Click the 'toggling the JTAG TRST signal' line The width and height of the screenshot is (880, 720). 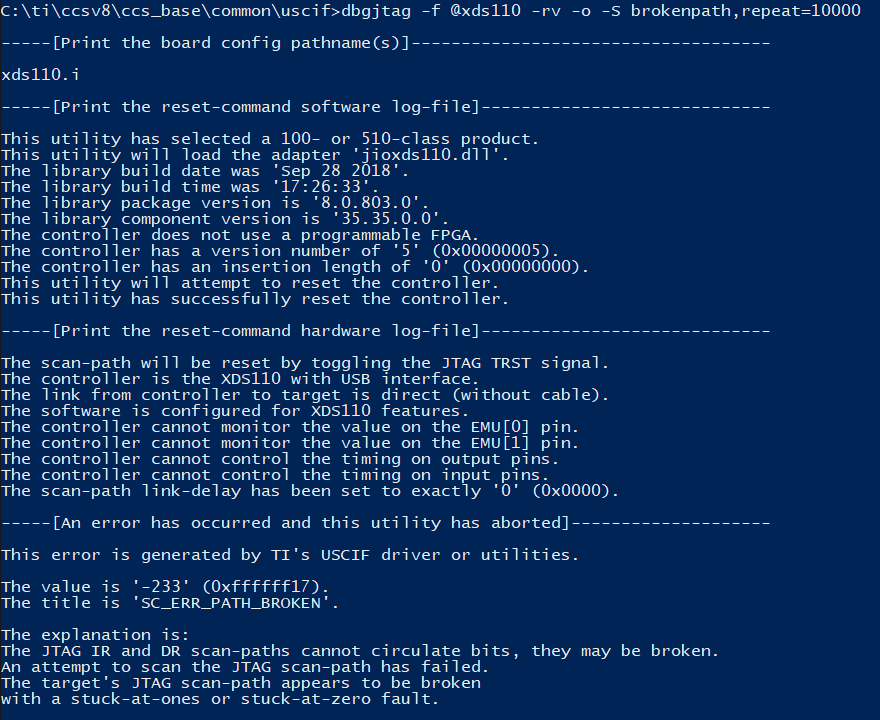click(x=305, y=363)
